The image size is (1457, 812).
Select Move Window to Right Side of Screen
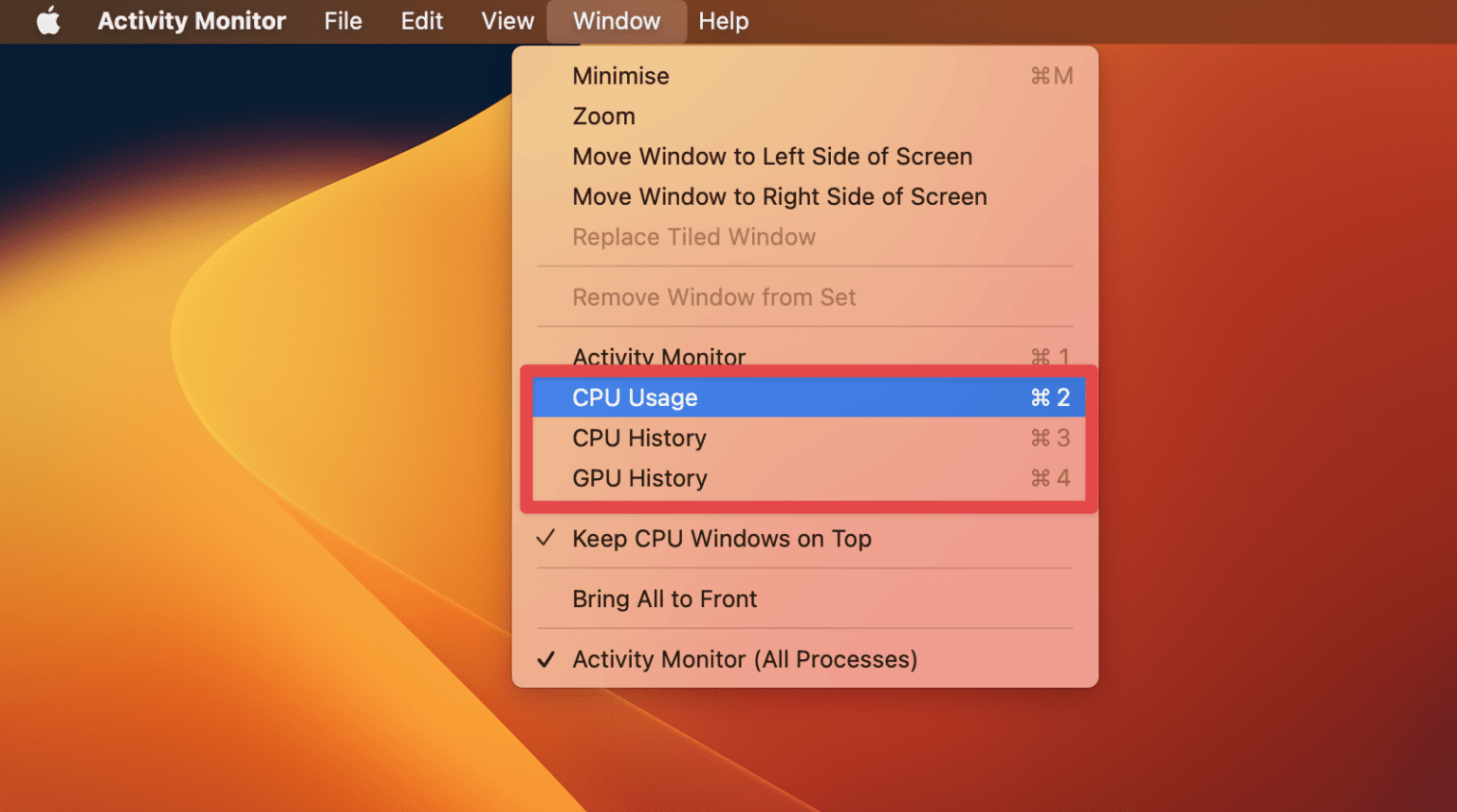coord(780,196)
